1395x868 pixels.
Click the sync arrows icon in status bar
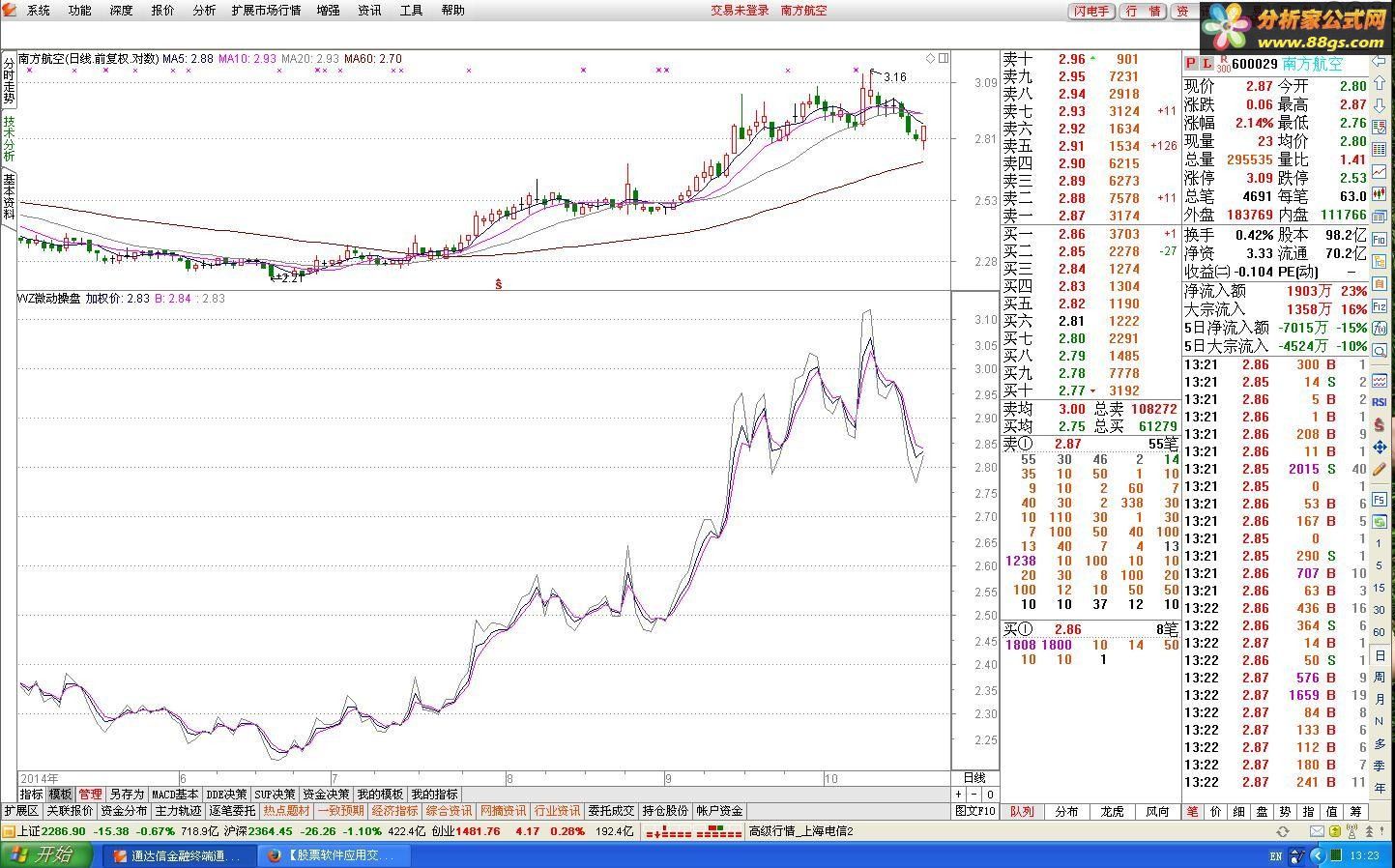pyautogui.click(x=1283, y=831)
